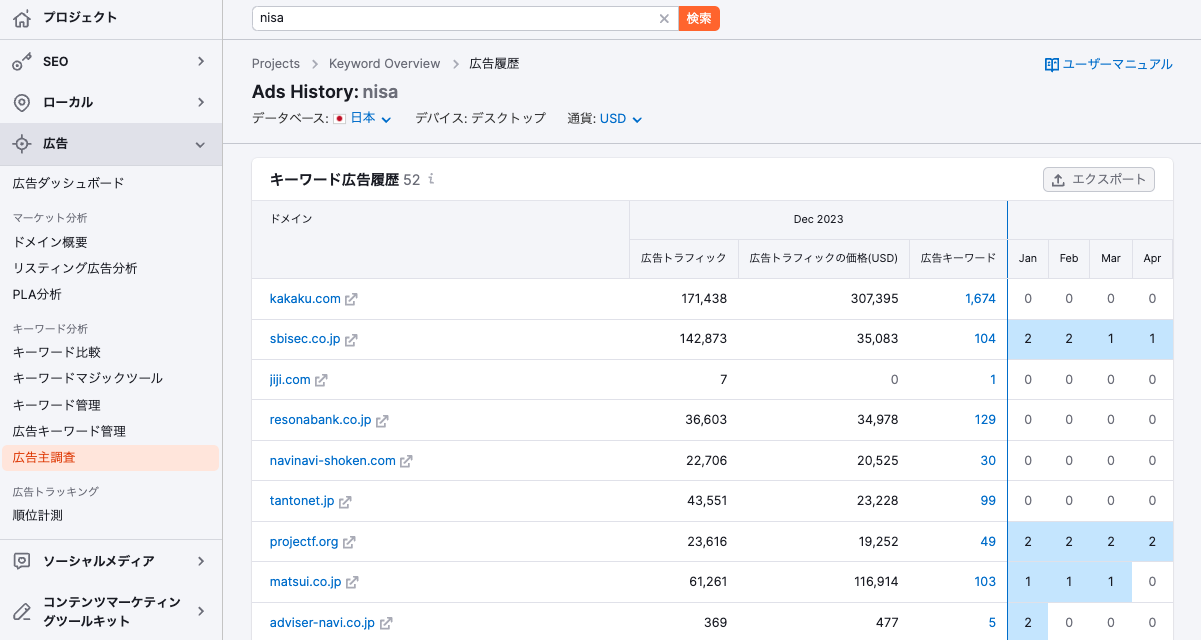1201x640 pixels.
Task: Open キーワード比較 in the sidebar
Action: [x=57, y=352]
